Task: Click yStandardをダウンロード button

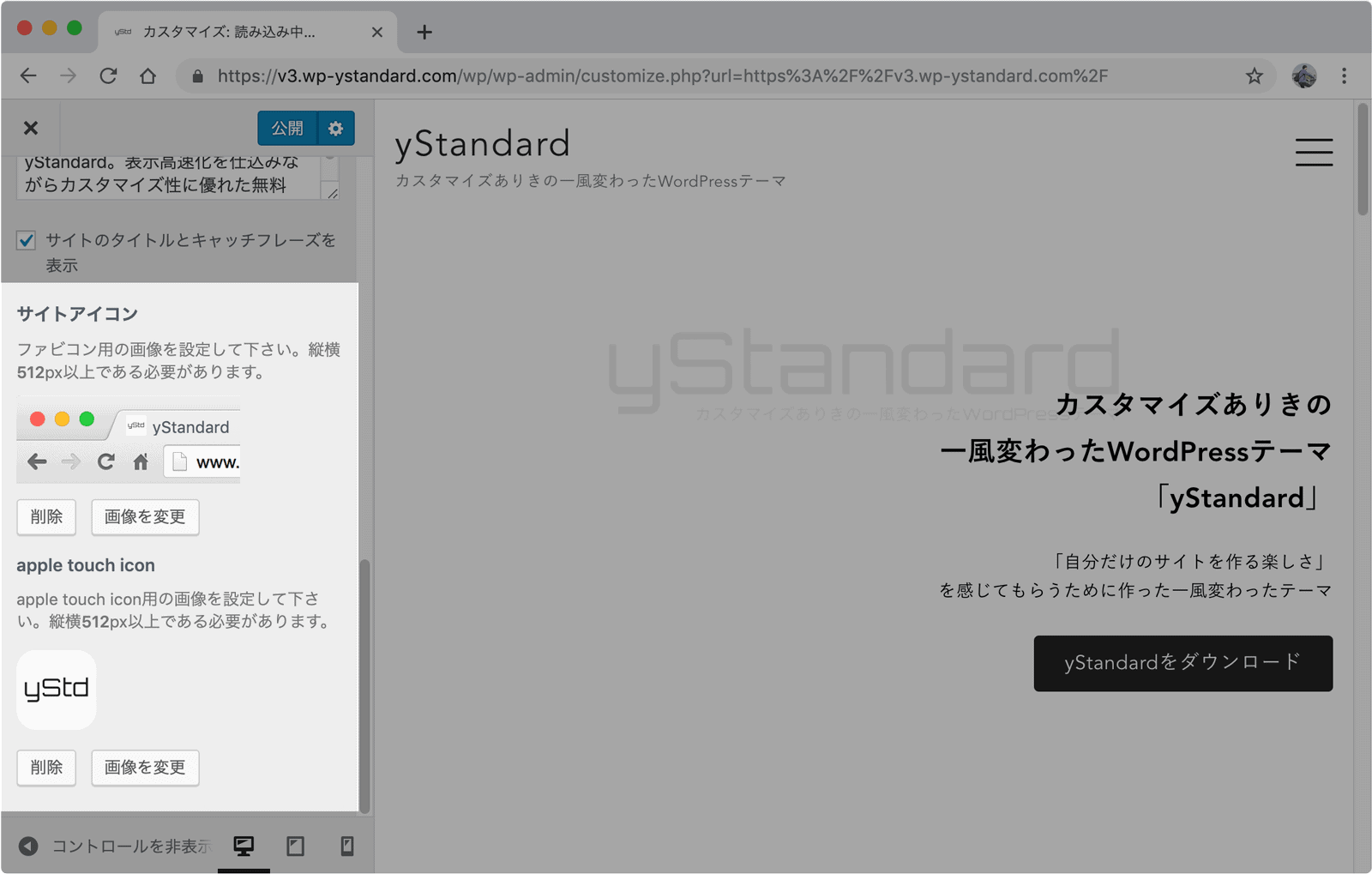Action: pyautogui.click(x=1183, y=663)
